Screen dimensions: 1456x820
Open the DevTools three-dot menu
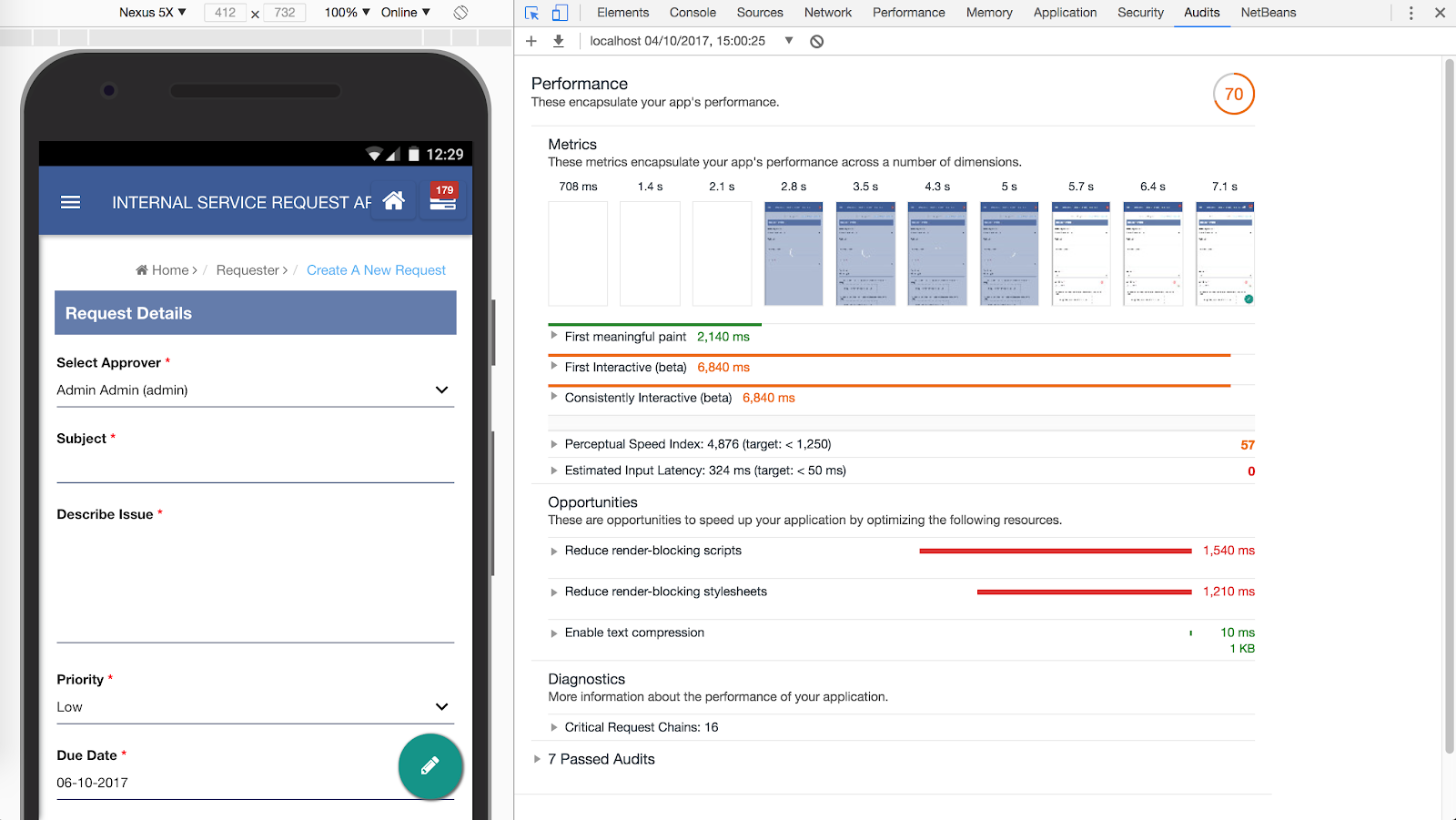click(x=1411, y=13)
